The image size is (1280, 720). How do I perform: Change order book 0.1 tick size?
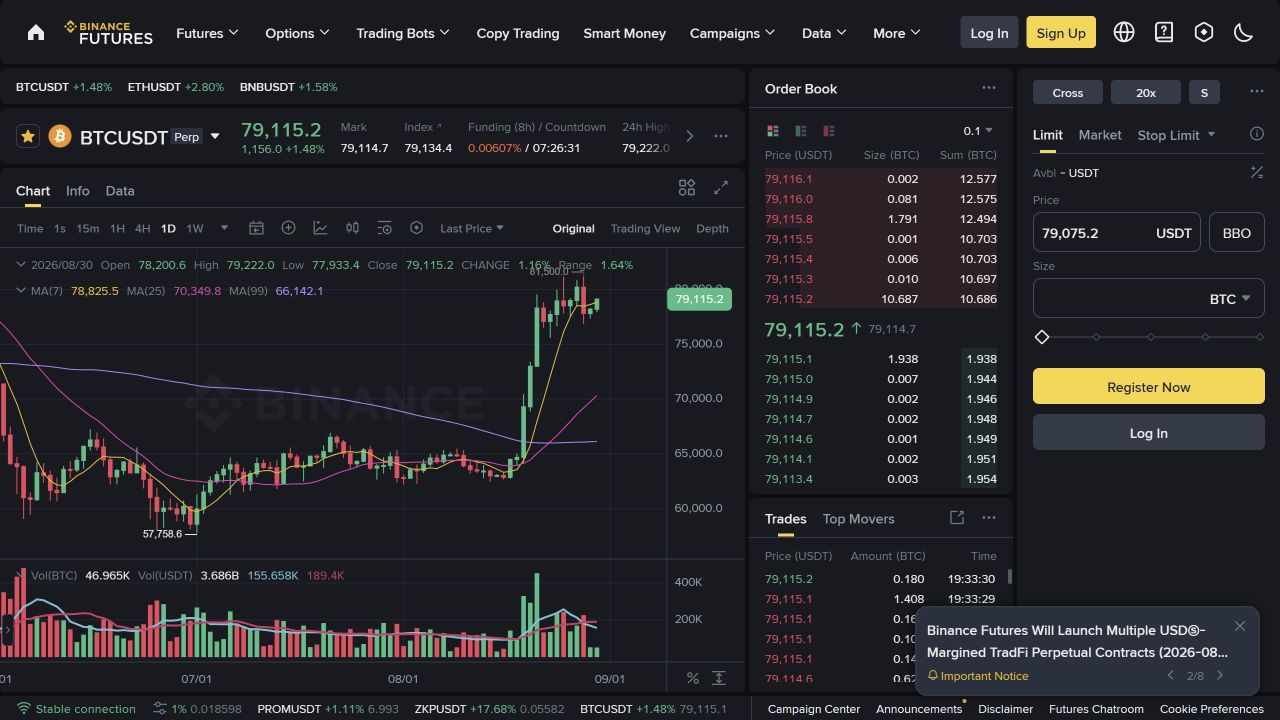tap(978, 131)
